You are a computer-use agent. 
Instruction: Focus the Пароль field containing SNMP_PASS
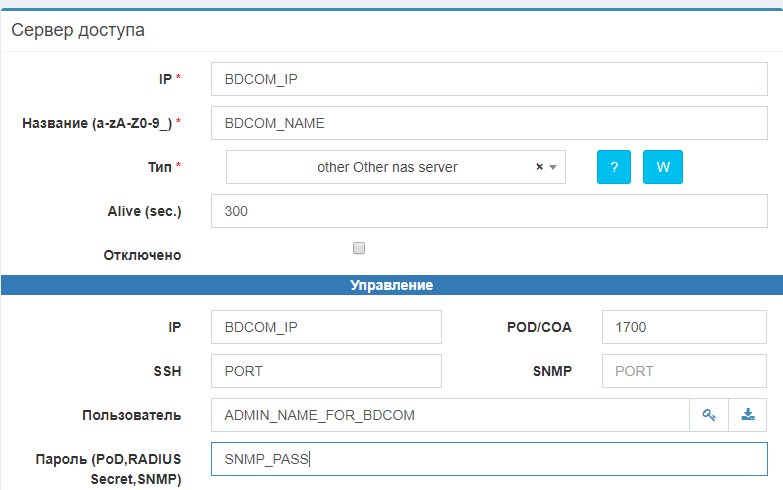[x=489, y=459]
